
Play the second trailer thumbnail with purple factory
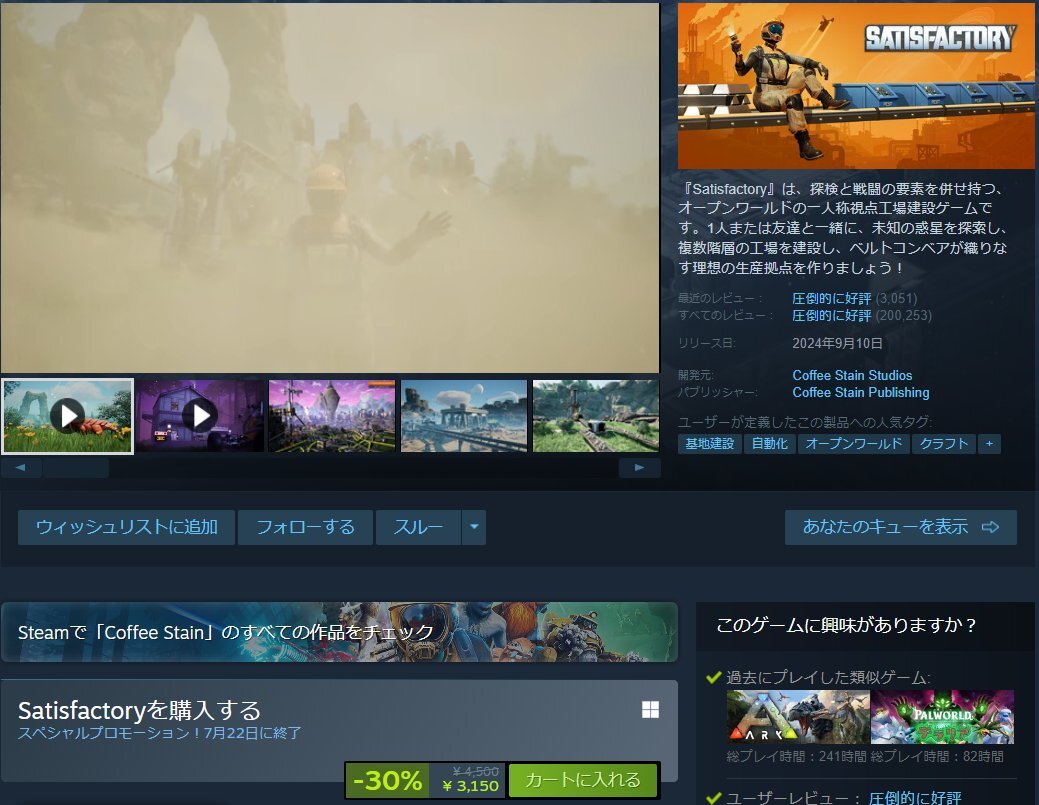point(199,416)
